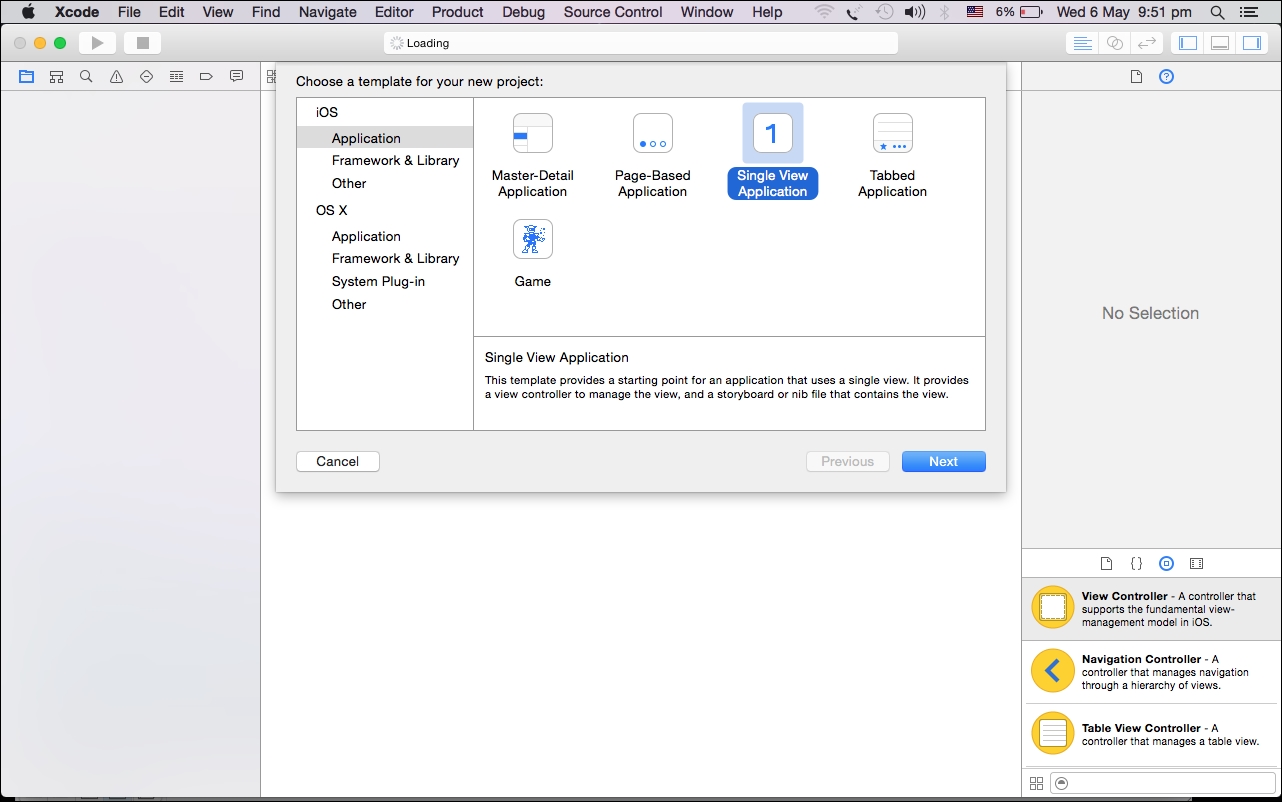Image resolution: width=1282 pixels, height=802 pixels.
Task: Show the File inspector in utilities pane
Action: coord(1136,76)
